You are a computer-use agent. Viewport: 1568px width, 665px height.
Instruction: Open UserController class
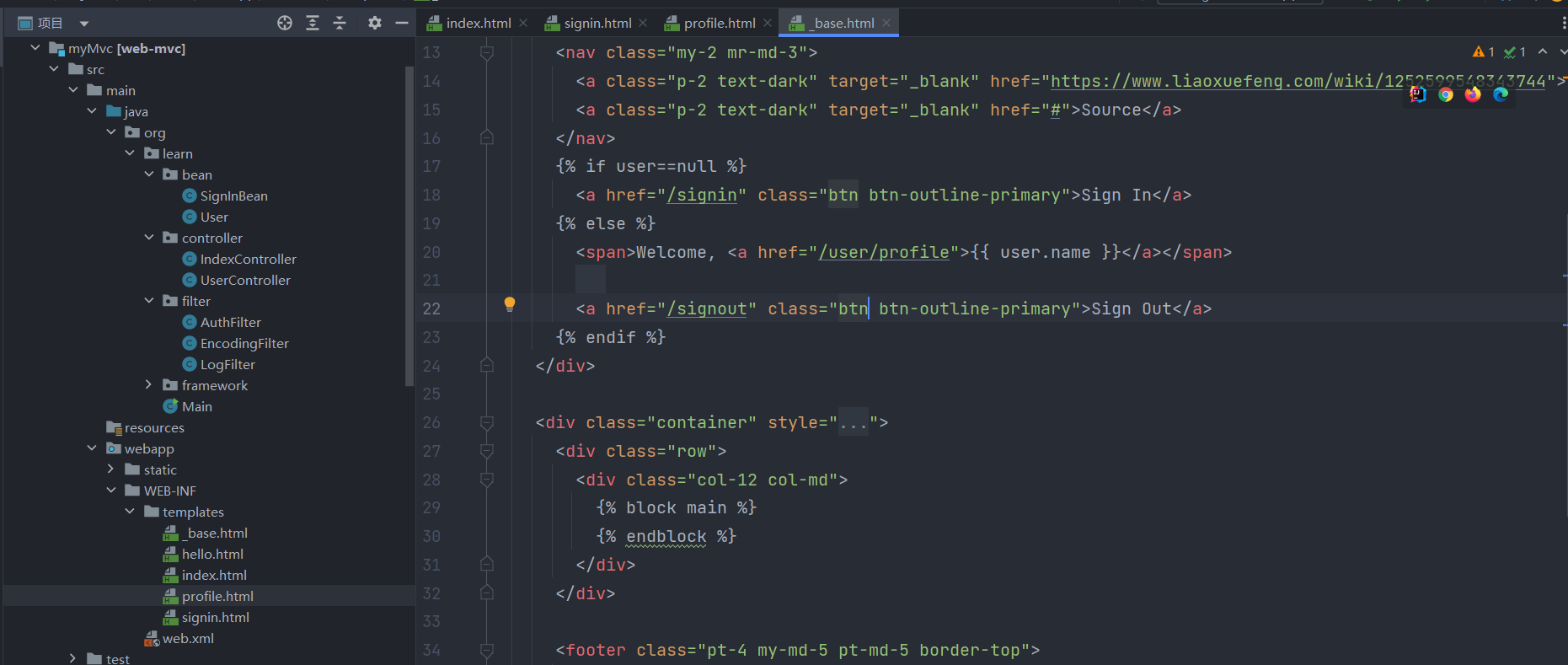pyautogui.click(x=245, y=280)
